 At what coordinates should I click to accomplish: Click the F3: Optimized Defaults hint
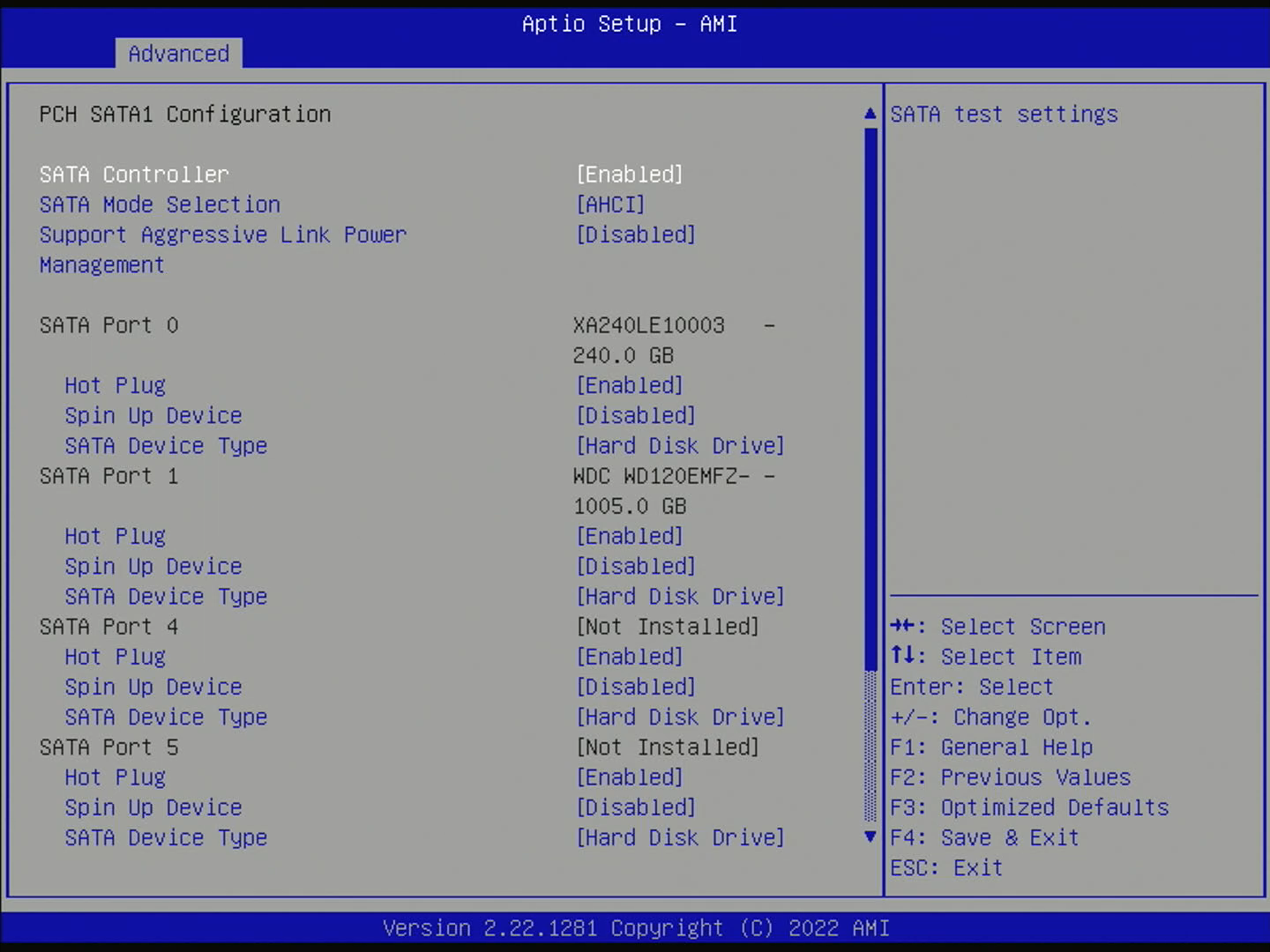click(x=1029, y=807)
